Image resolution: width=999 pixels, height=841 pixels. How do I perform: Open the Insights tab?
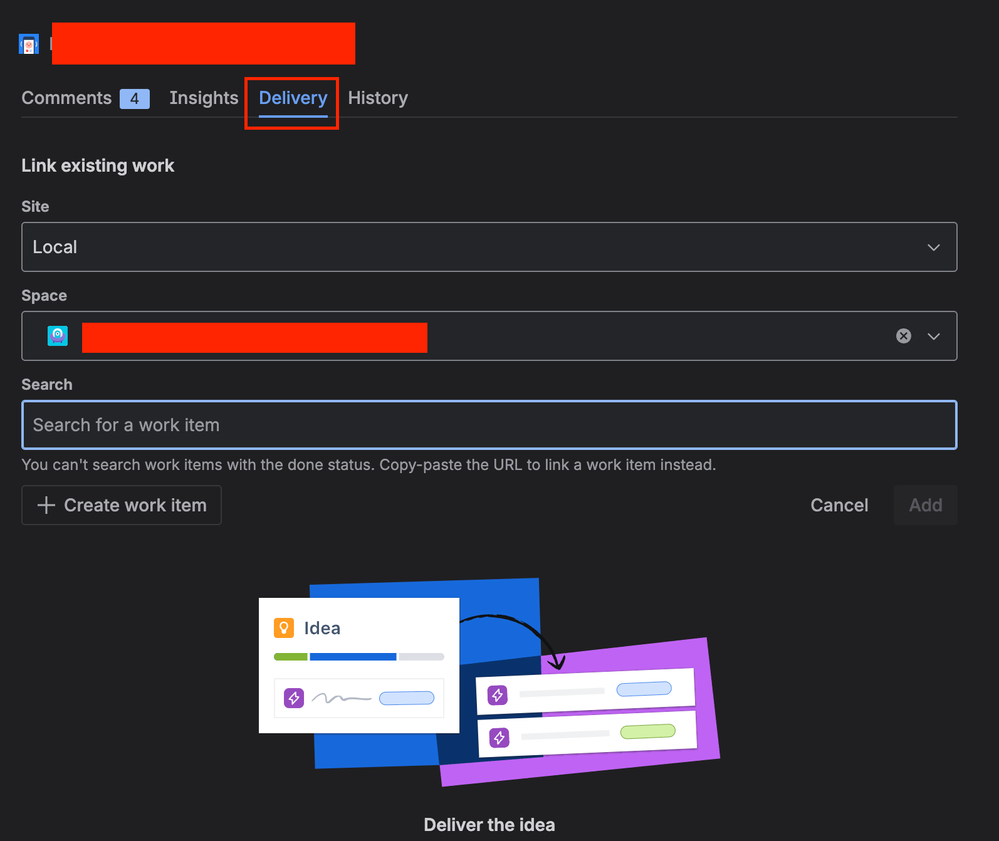click(203, 97)
